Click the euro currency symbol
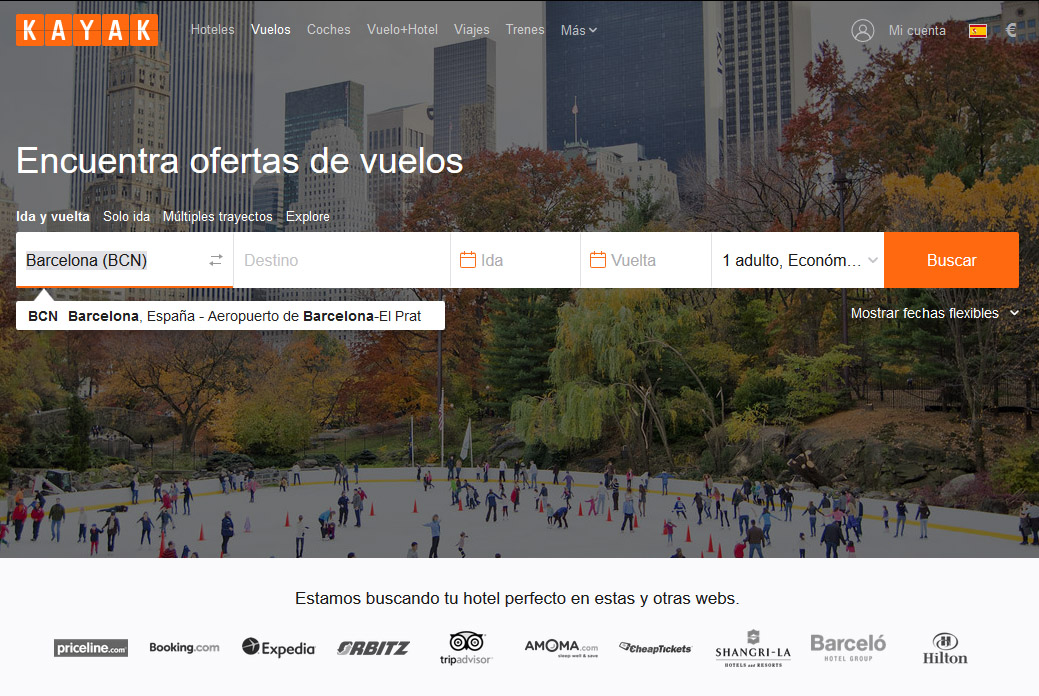The height and width of the screenshot is (696, 1039). 1011,30
